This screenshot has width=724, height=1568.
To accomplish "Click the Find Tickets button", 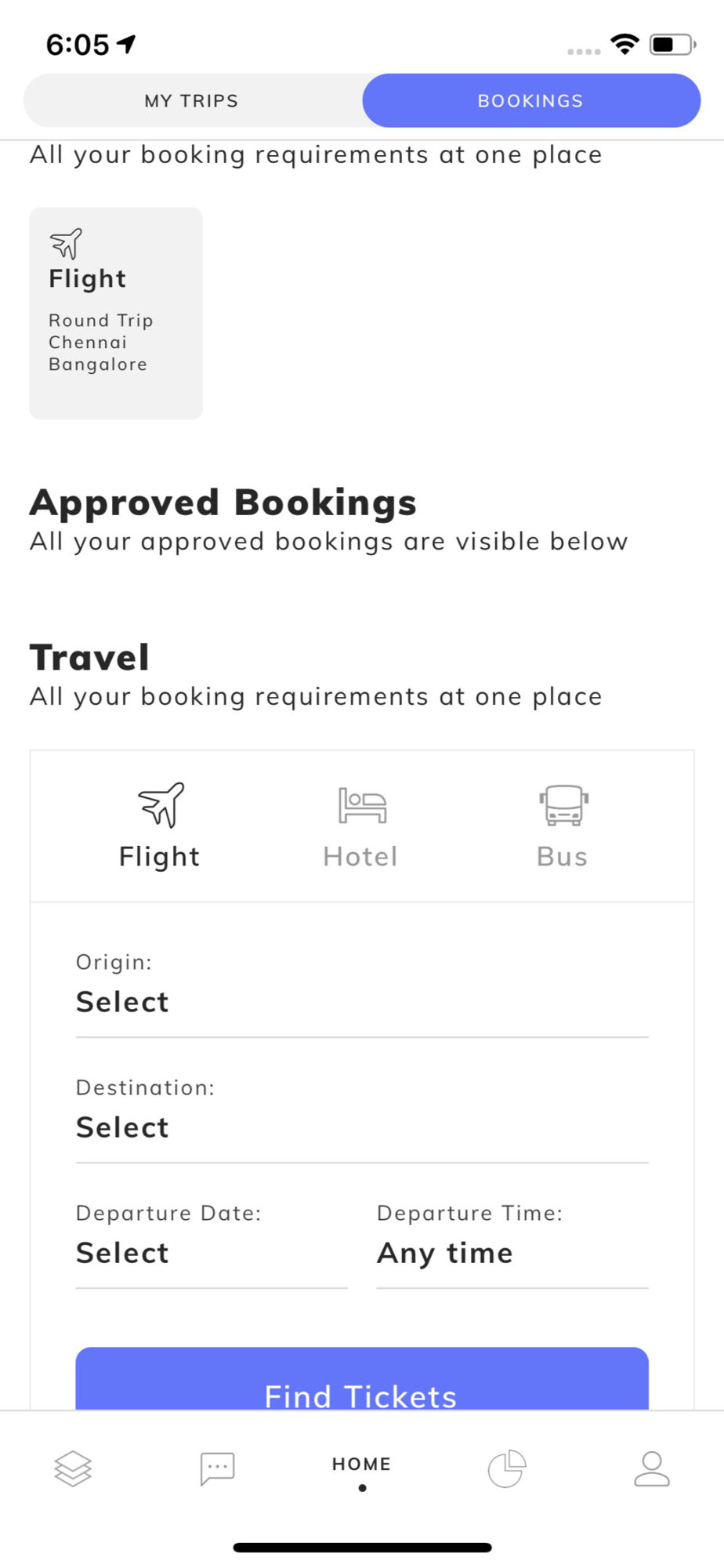I will click(x=362, y=1380).
